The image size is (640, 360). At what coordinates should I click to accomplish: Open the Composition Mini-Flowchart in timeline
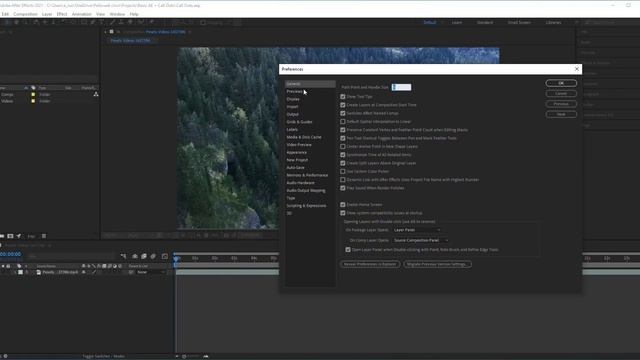(123, 256)
